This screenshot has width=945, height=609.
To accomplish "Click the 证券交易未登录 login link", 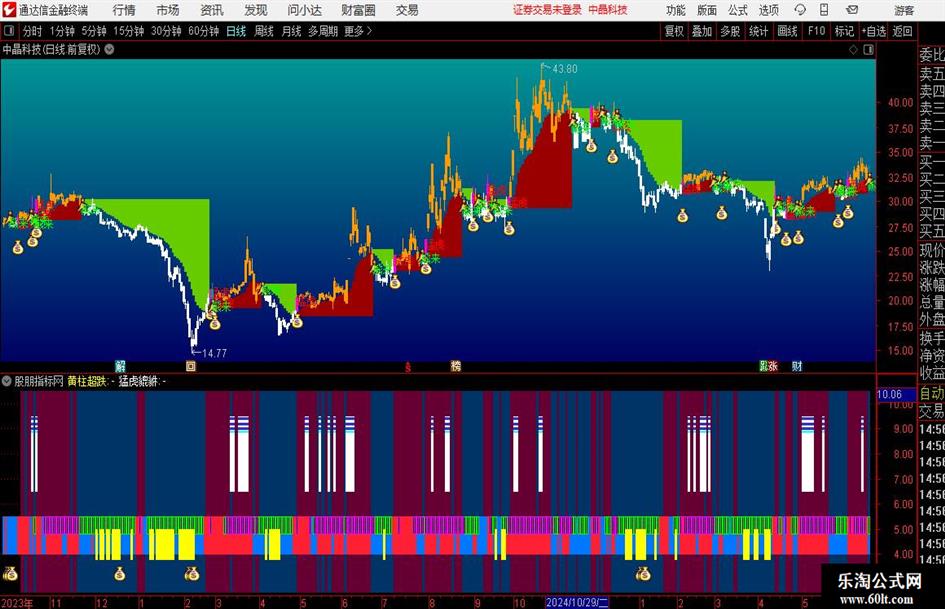I will 547,10.
